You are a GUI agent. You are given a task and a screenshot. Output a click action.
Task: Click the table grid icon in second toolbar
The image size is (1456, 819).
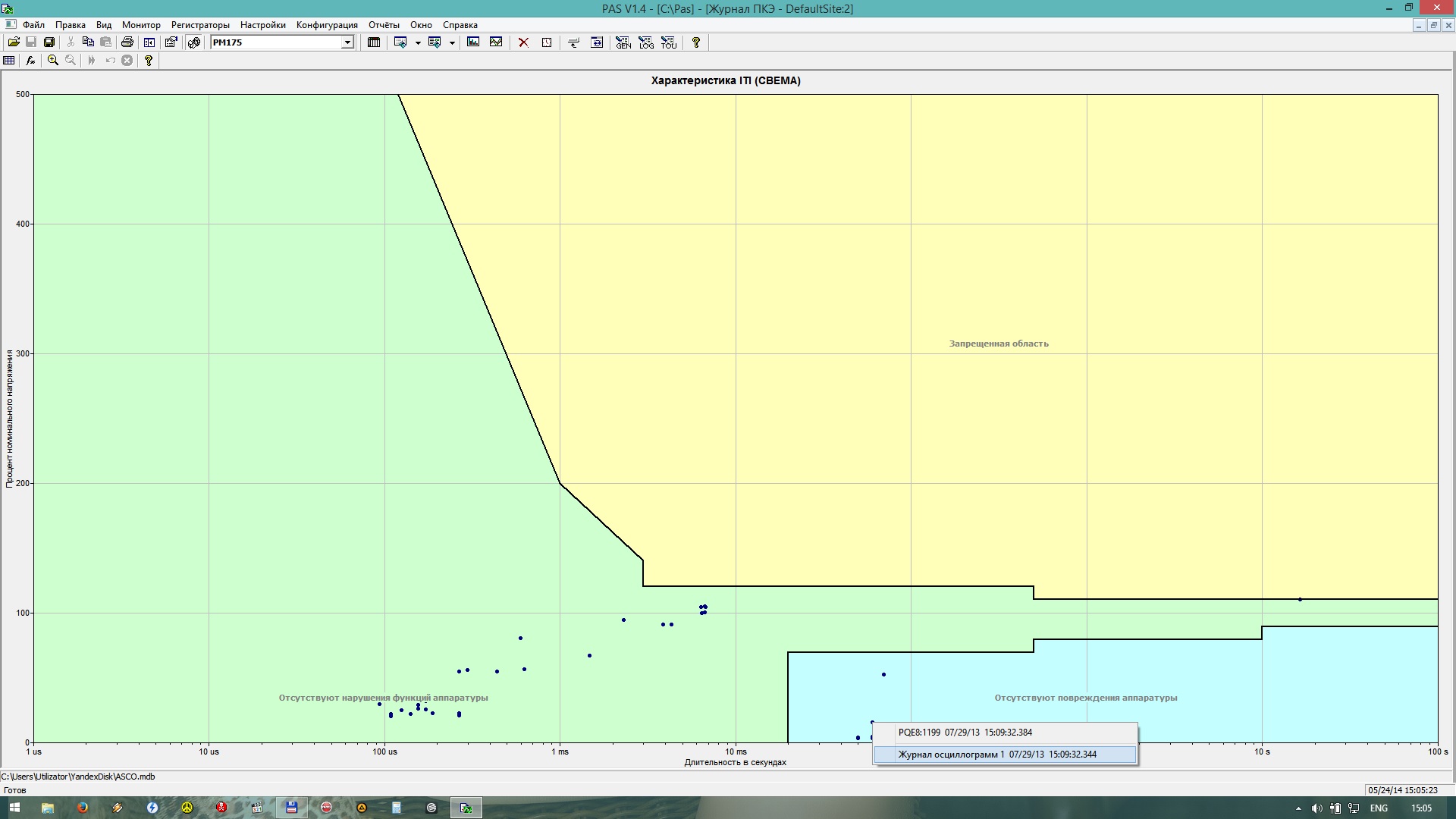[9, 60]
